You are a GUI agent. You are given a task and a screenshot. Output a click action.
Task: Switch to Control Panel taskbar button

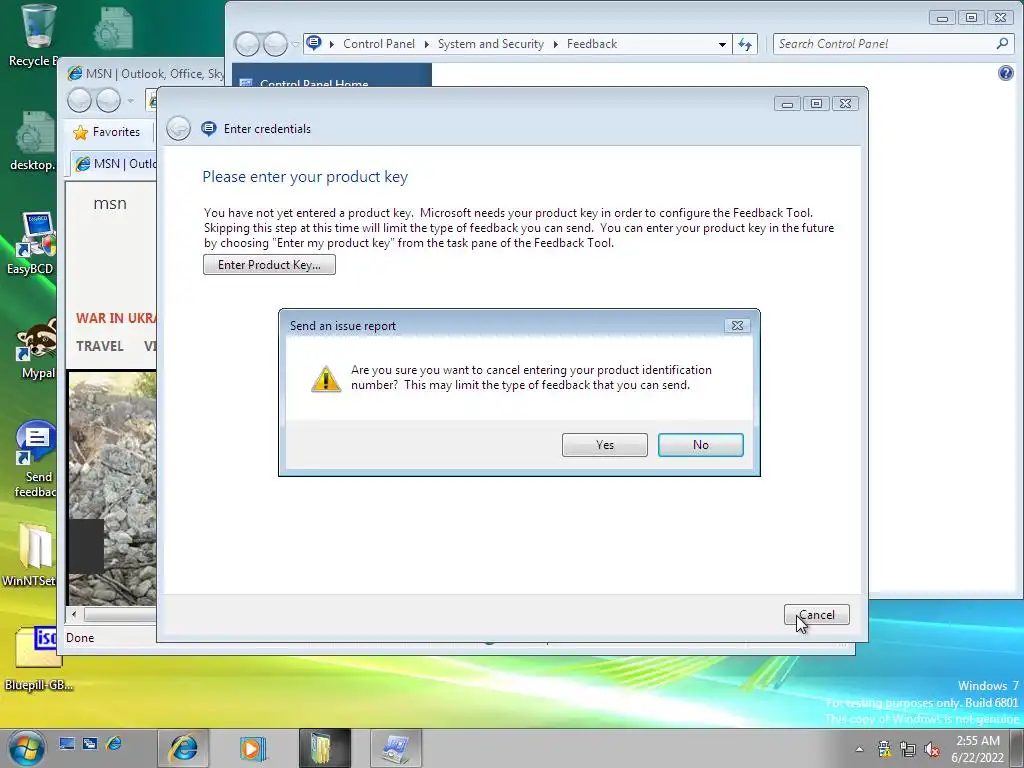(x=396, y=748)
